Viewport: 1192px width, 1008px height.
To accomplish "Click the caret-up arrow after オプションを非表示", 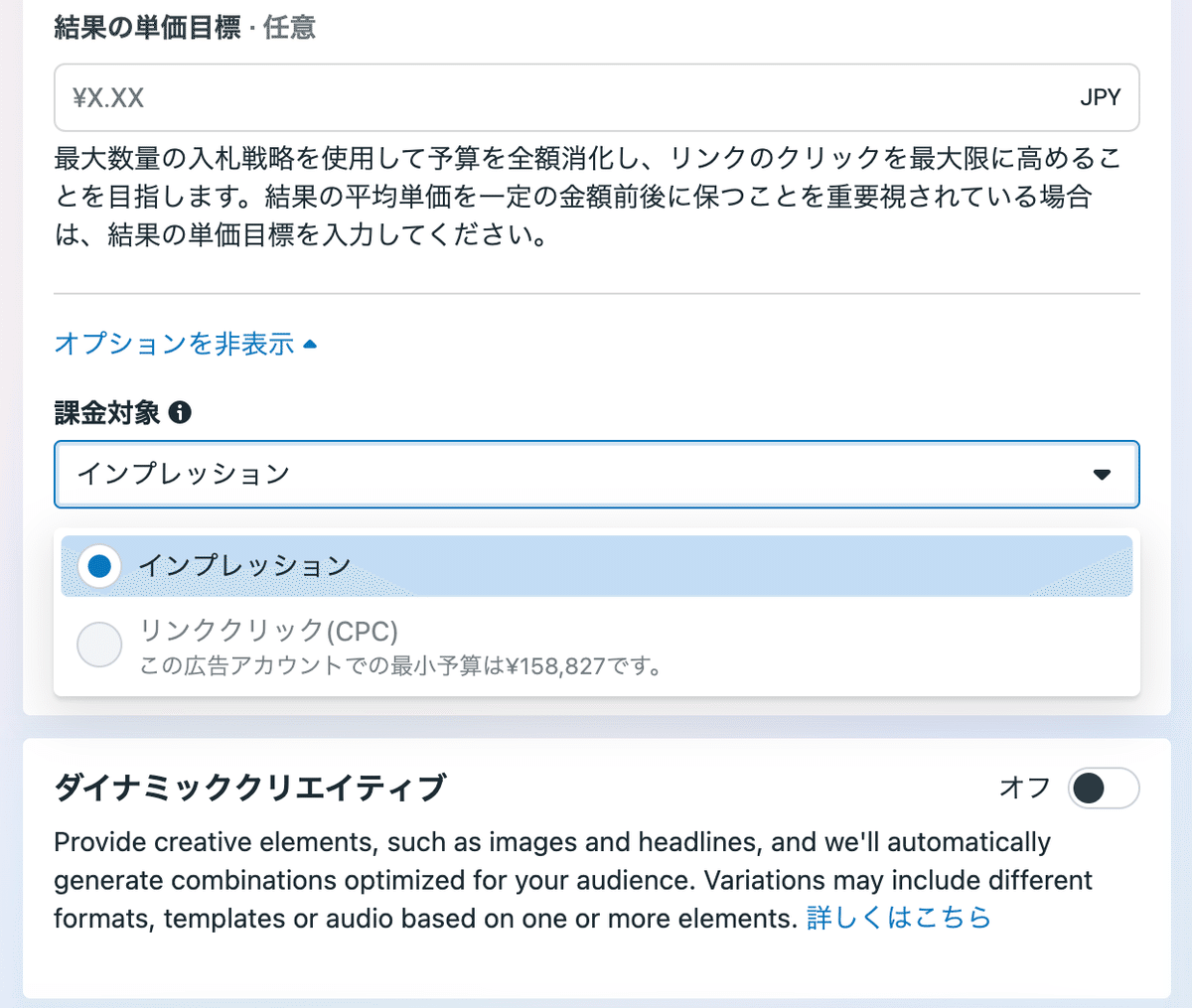I will click(x=310, y=345).
